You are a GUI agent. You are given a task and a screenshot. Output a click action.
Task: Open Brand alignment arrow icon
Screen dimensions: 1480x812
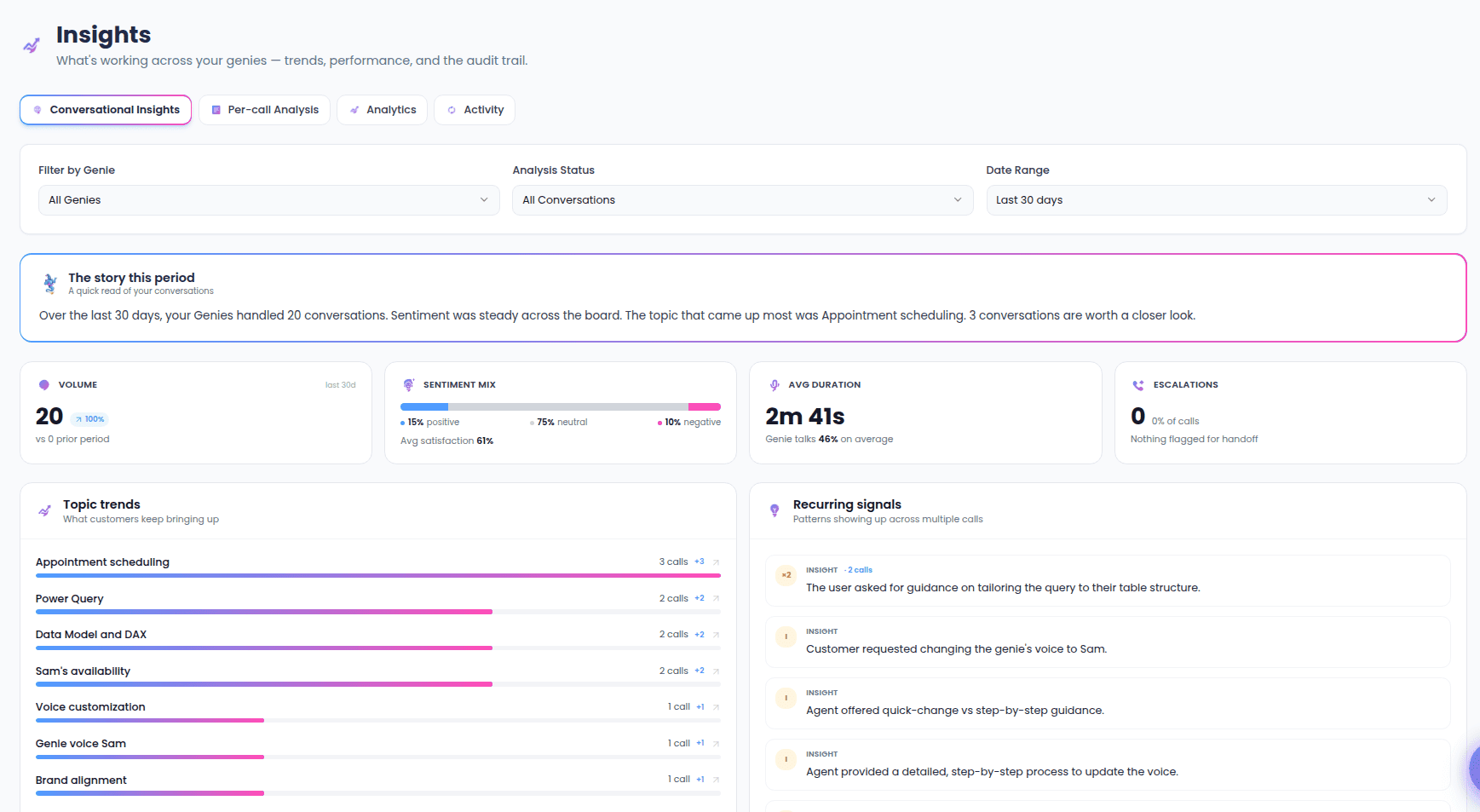(x=716, y=780)
